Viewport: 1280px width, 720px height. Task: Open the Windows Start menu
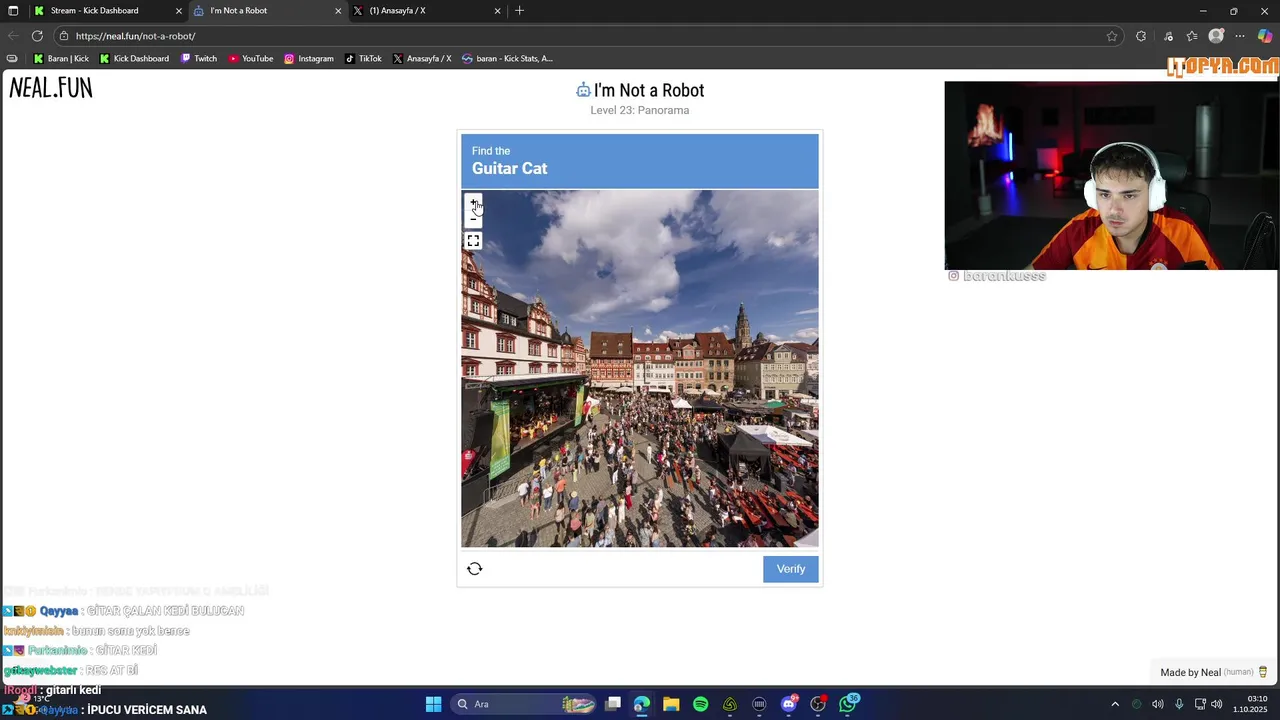click(x=433, y=704)
